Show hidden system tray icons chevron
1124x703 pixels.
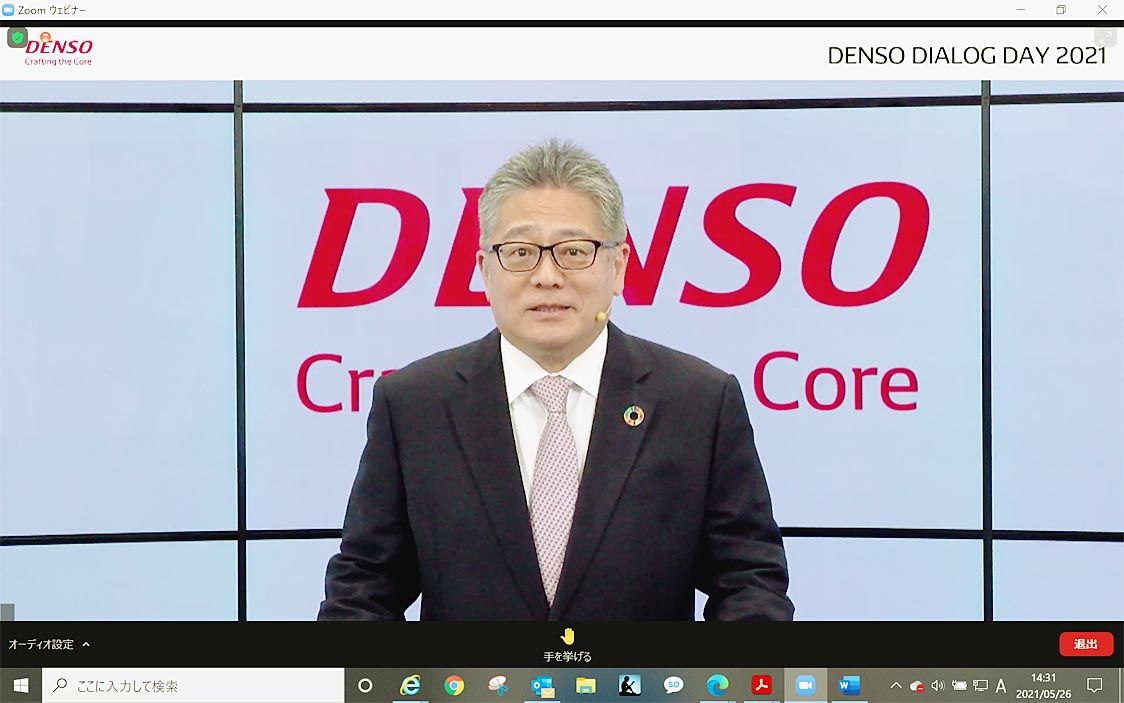point(895,685)
